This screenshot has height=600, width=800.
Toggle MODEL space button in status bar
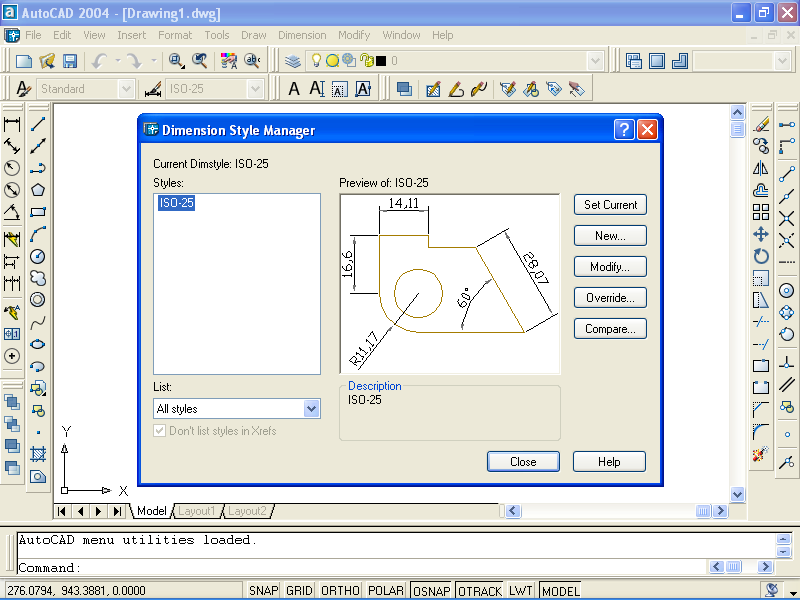click(560, 590)
